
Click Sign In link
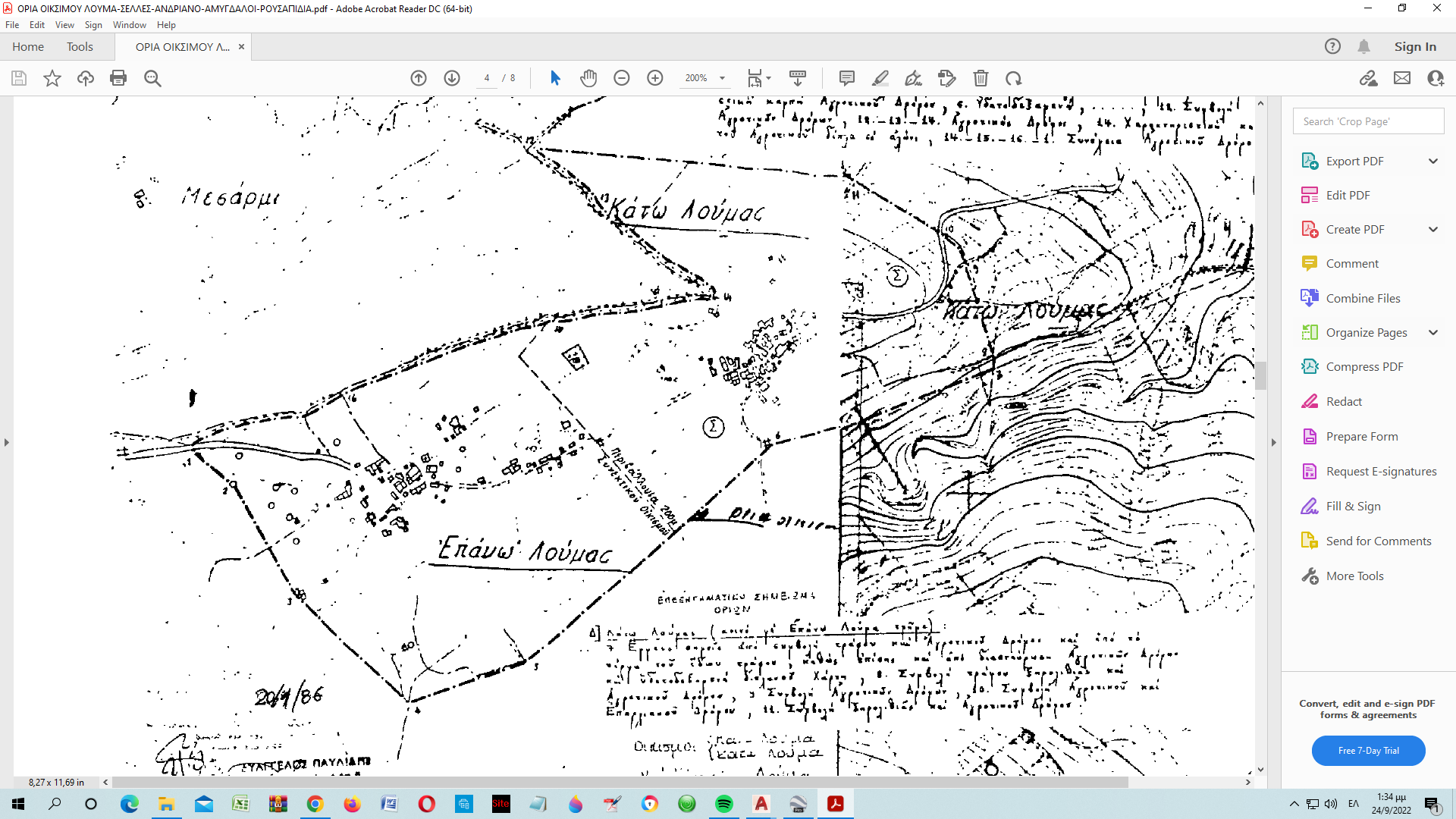(x=1414, y=47)
